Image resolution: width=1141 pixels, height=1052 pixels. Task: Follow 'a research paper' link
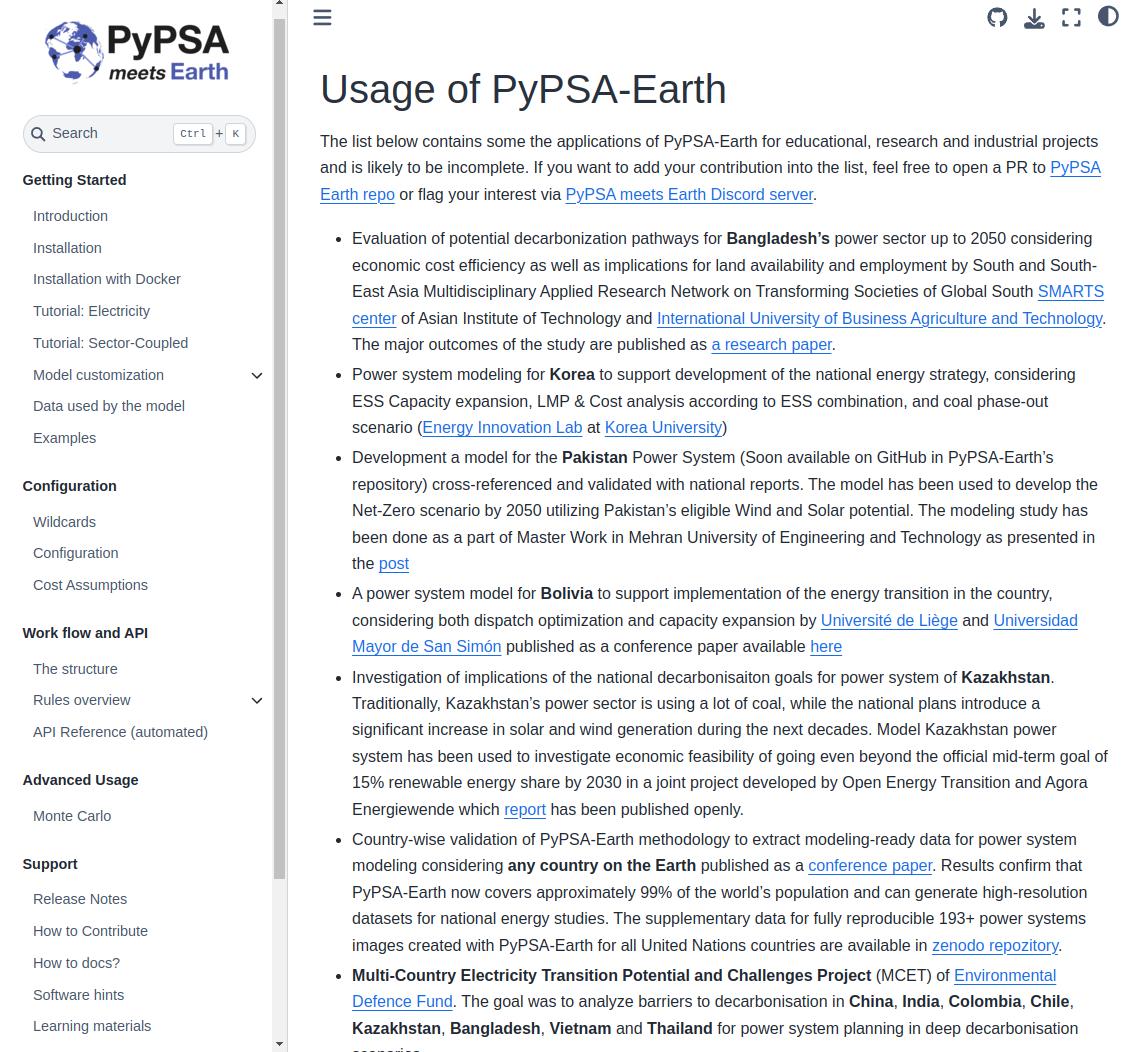click(771, 345)
